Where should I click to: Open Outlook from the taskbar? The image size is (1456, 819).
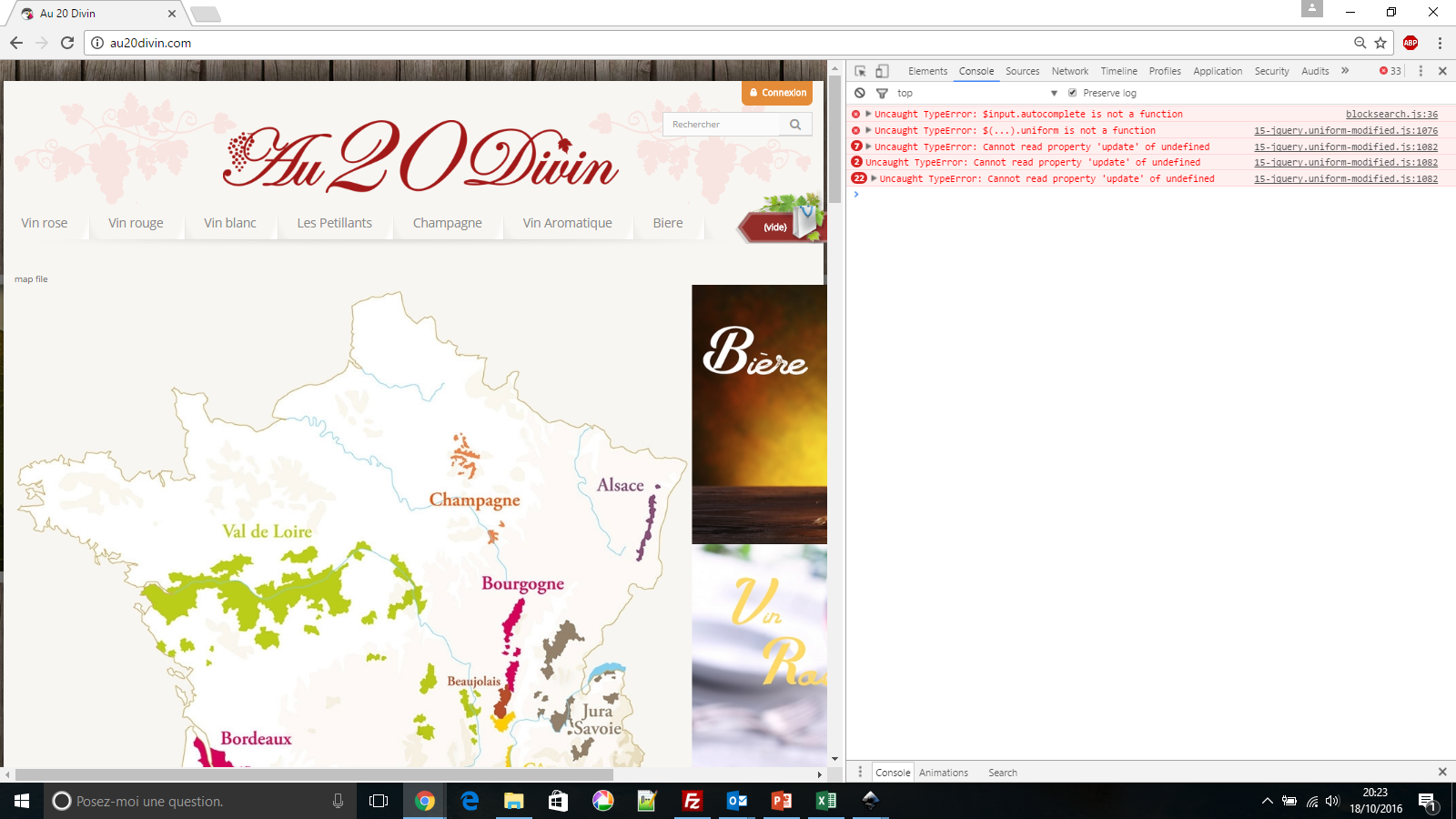(x=737, y=801)
